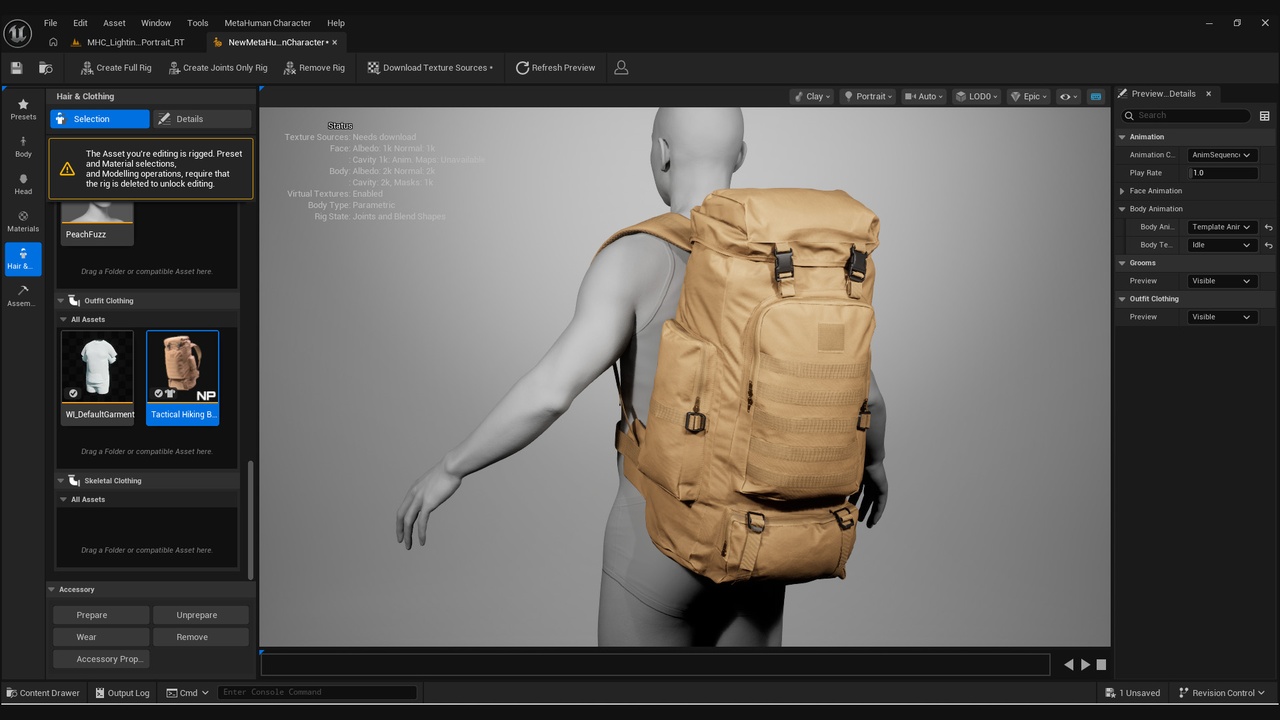This screenshot has height=720, width=1280.
Task: Play the preview animation forward
Action: (x=1086, y=664)
